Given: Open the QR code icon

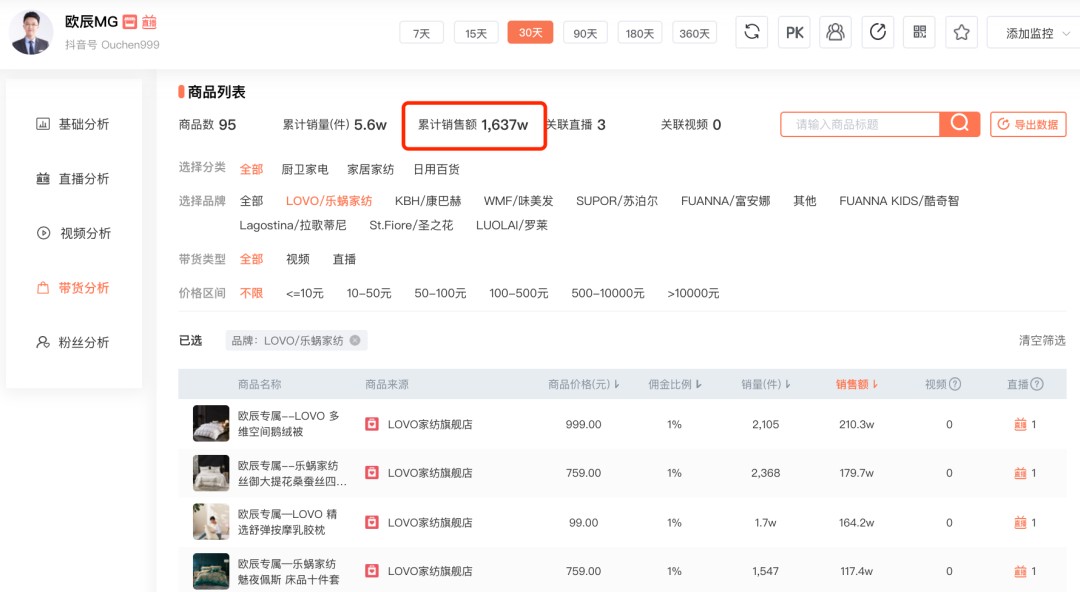Looking at the screenshot, I should (920, 32).
